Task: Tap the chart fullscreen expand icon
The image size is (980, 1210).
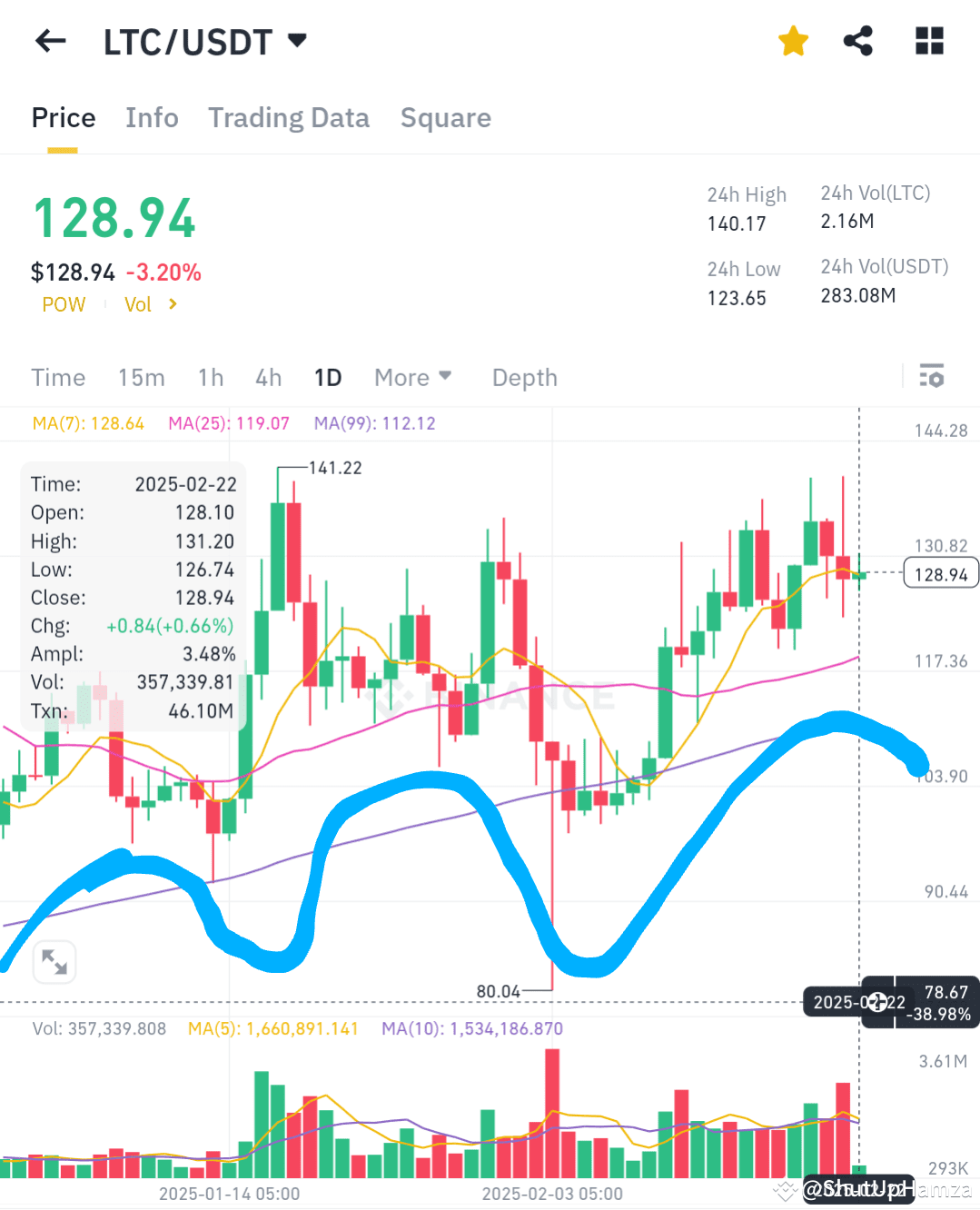Action: 54,961
